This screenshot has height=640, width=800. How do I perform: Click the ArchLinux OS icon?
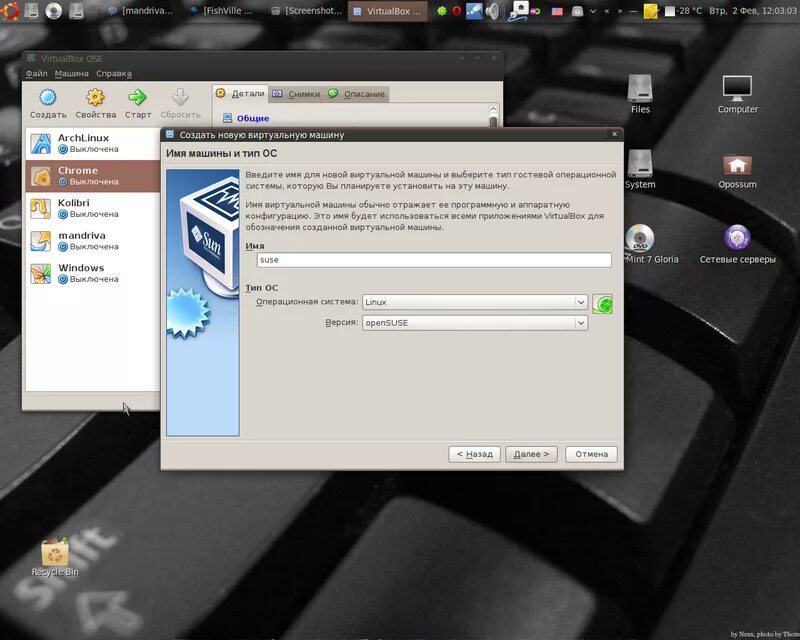click(40, 143)
